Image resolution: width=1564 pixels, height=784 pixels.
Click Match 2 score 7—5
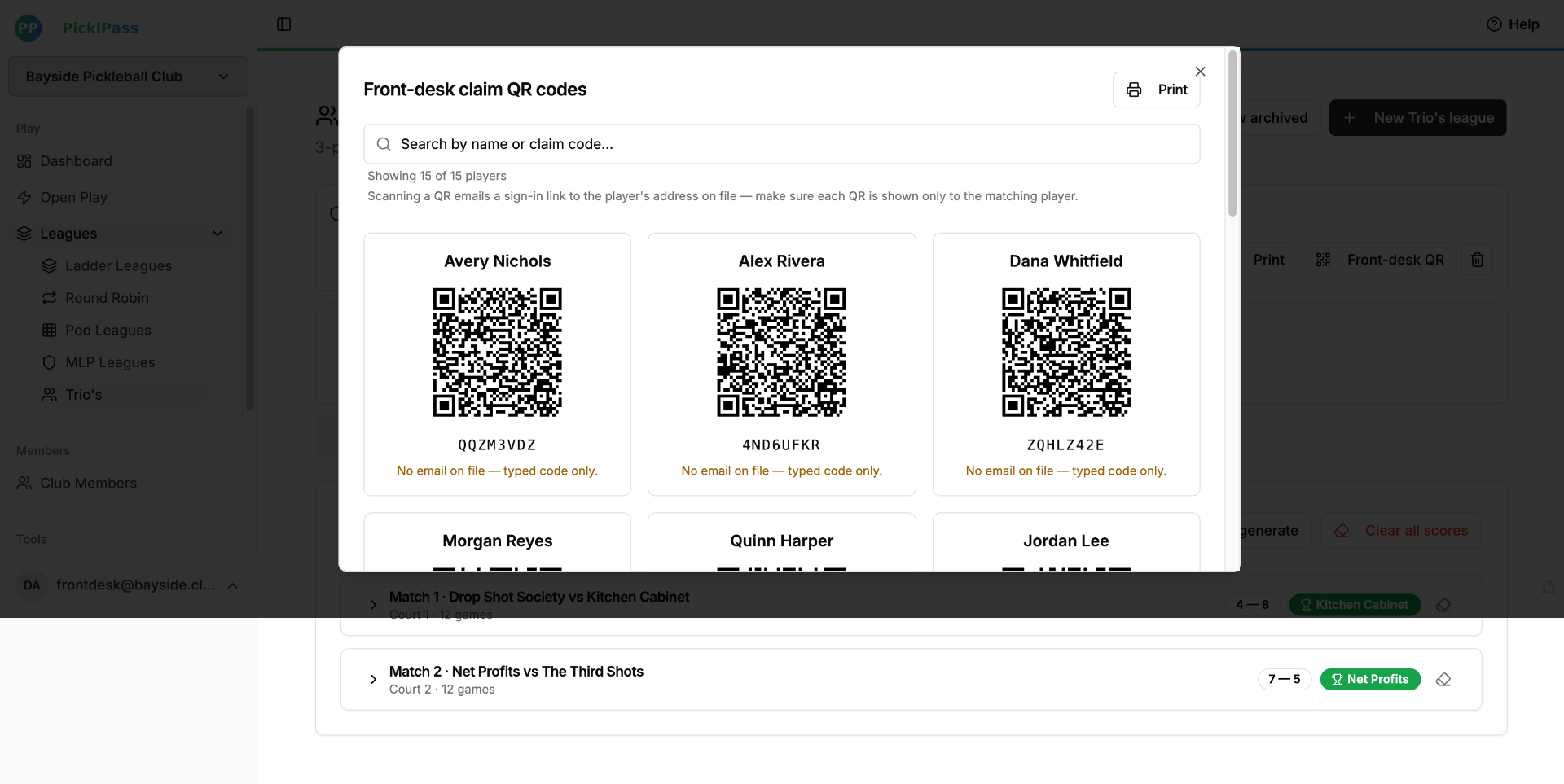tap(1285, 679)
